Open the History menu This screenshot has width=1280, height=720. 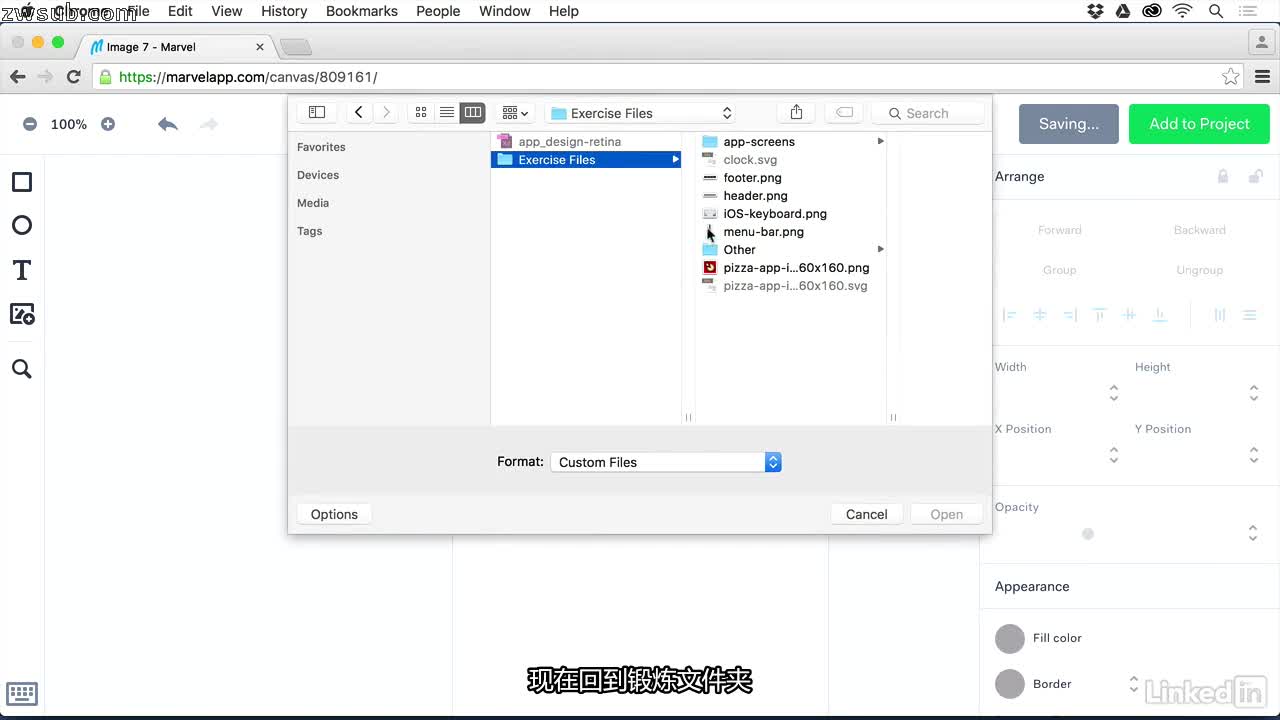point(284,11)
